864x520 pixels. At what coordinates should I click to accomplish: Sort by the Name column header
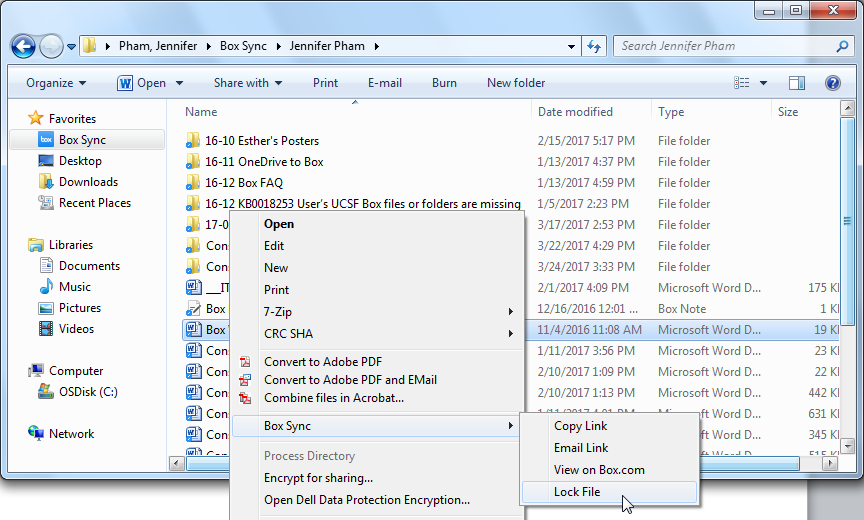tap(201, 112)
